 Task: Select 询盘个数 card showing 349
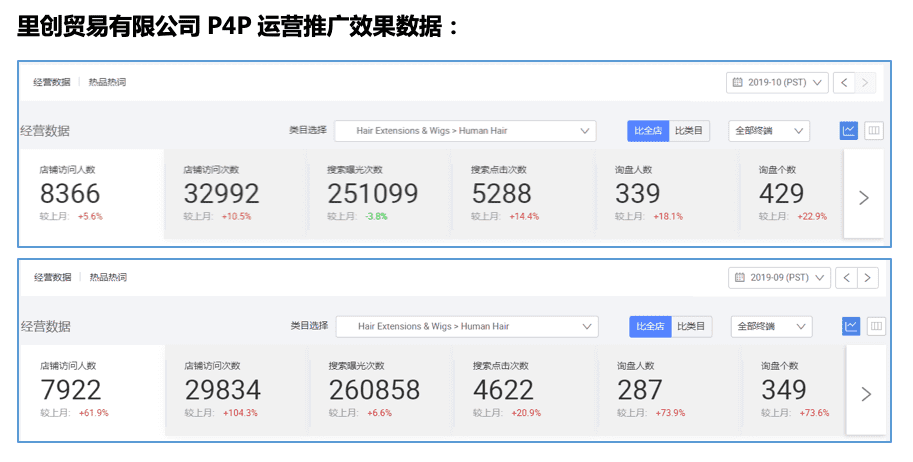click(794, 390)
